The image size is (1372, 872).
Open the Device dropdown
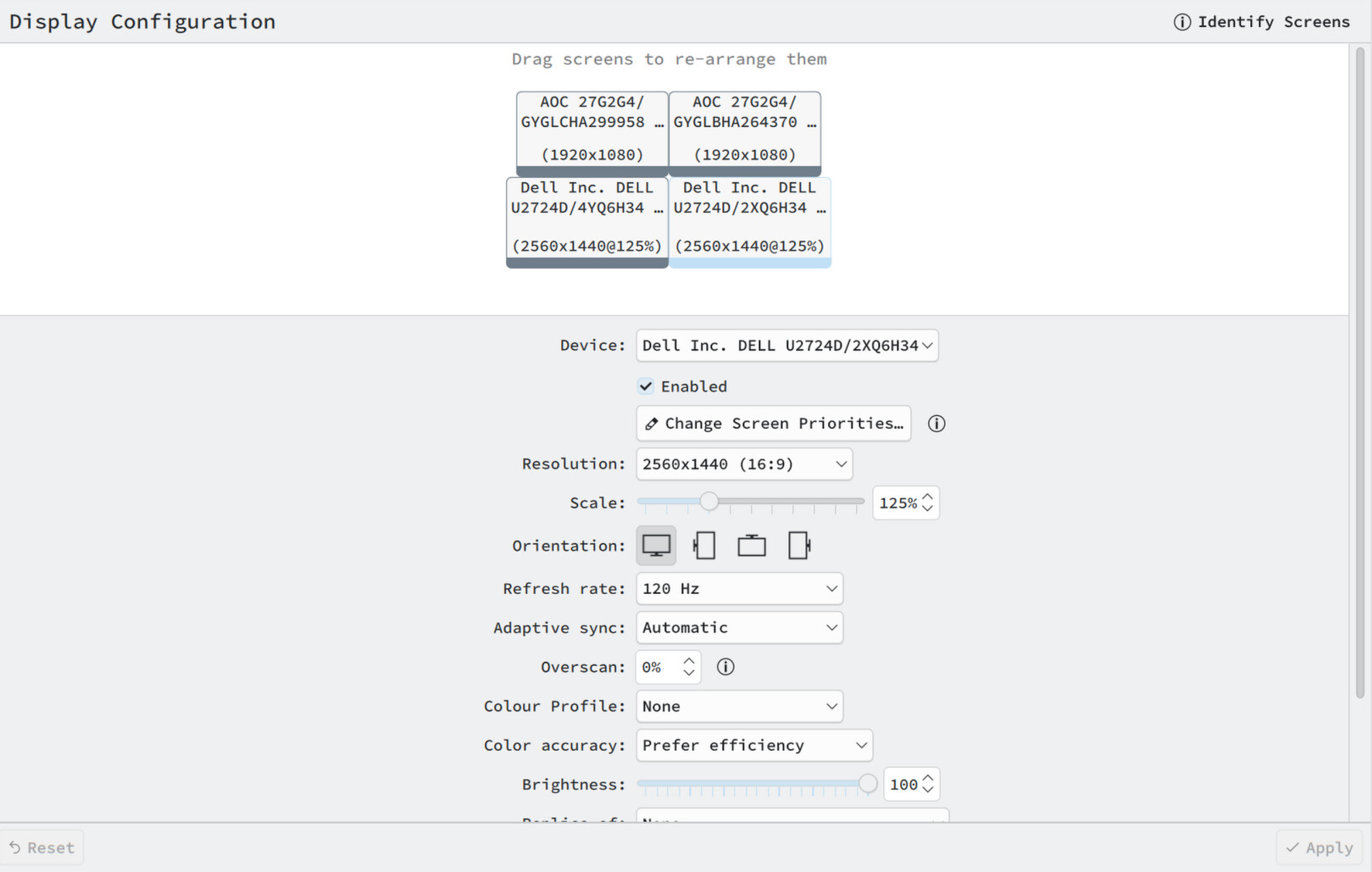pyautogui.click(x=787, y=346)
